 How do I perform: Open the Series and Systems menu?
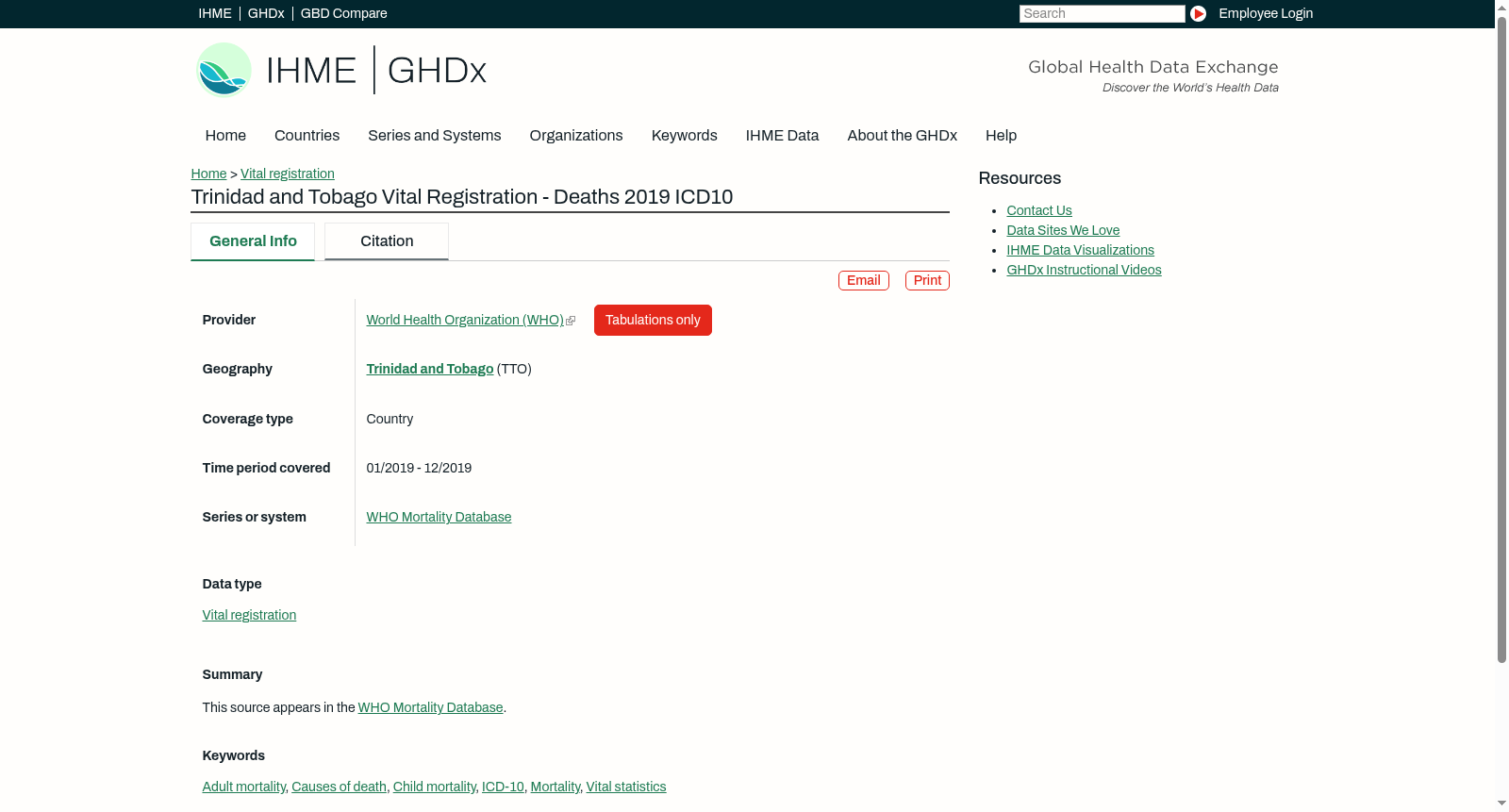[435, 136]
